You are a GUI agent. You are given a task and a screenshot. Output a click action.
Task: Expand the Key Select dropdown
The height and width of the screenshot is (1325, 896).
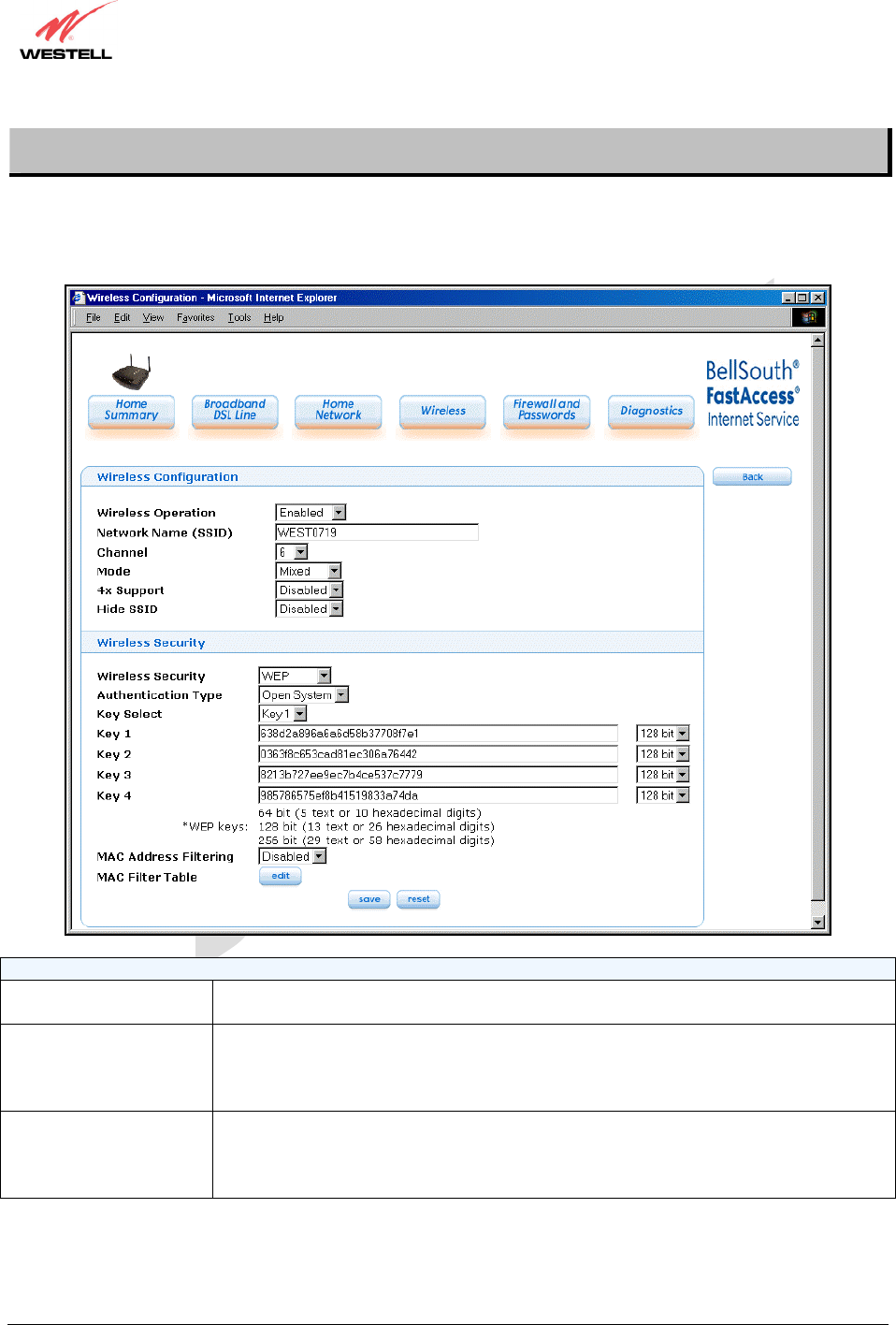(300, 714)
